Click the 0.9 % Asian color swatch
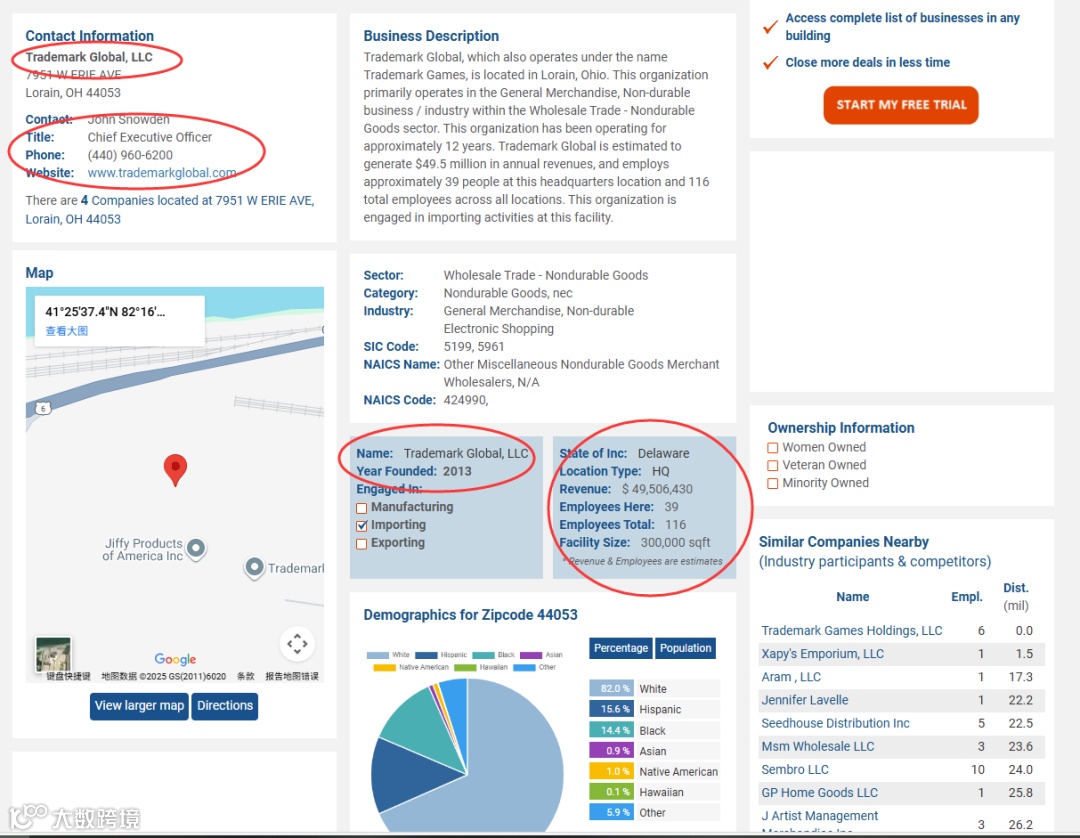 click(612, 751)
